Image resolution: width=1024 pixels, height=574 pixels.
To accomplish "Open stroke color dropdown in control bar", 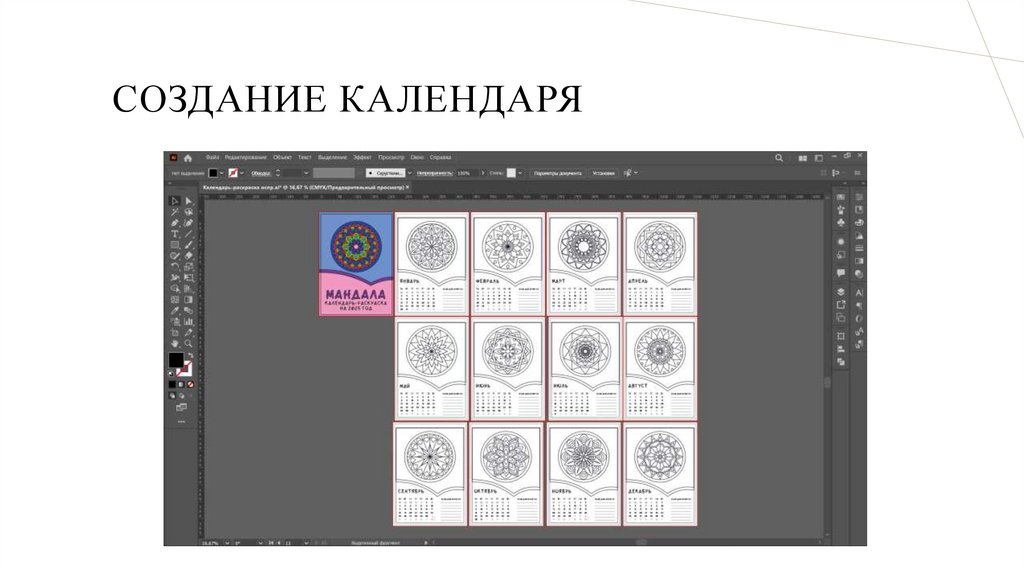I will tap(242, 173).
